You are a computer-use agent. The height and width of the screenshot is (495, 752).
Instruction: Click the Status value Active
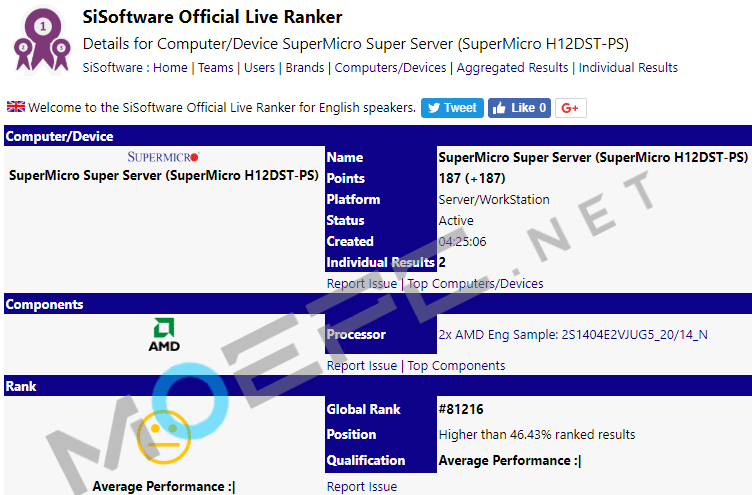pyautogui.click(x=456, y=221)
